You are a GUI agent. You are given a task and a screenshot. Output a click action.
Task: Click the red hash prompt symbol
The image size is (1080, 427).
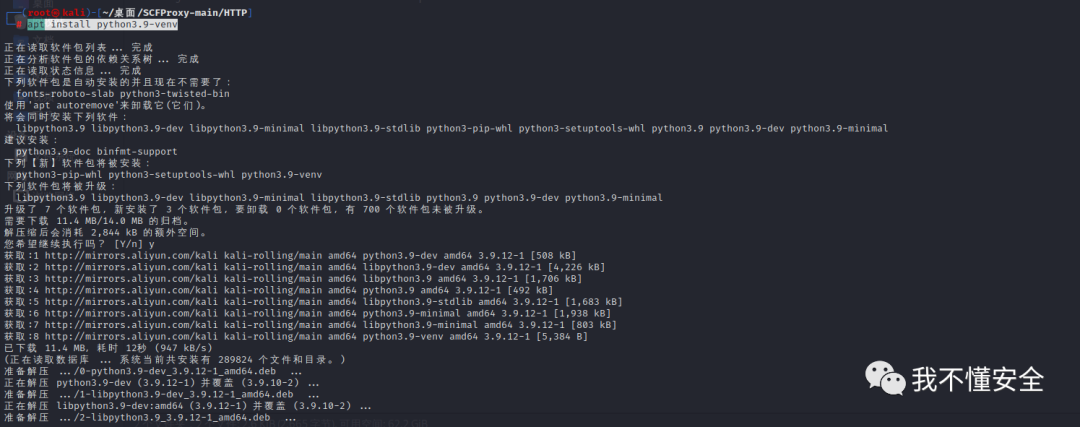tap(19, 25)
